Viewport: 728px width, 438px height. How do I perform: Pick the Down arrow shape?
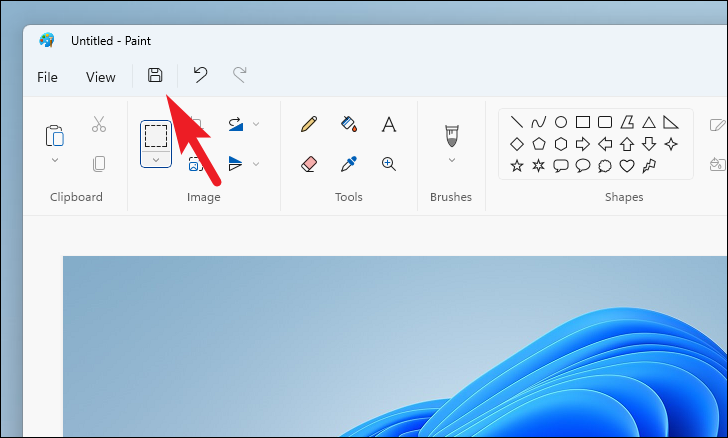click(x=649, y=144)
